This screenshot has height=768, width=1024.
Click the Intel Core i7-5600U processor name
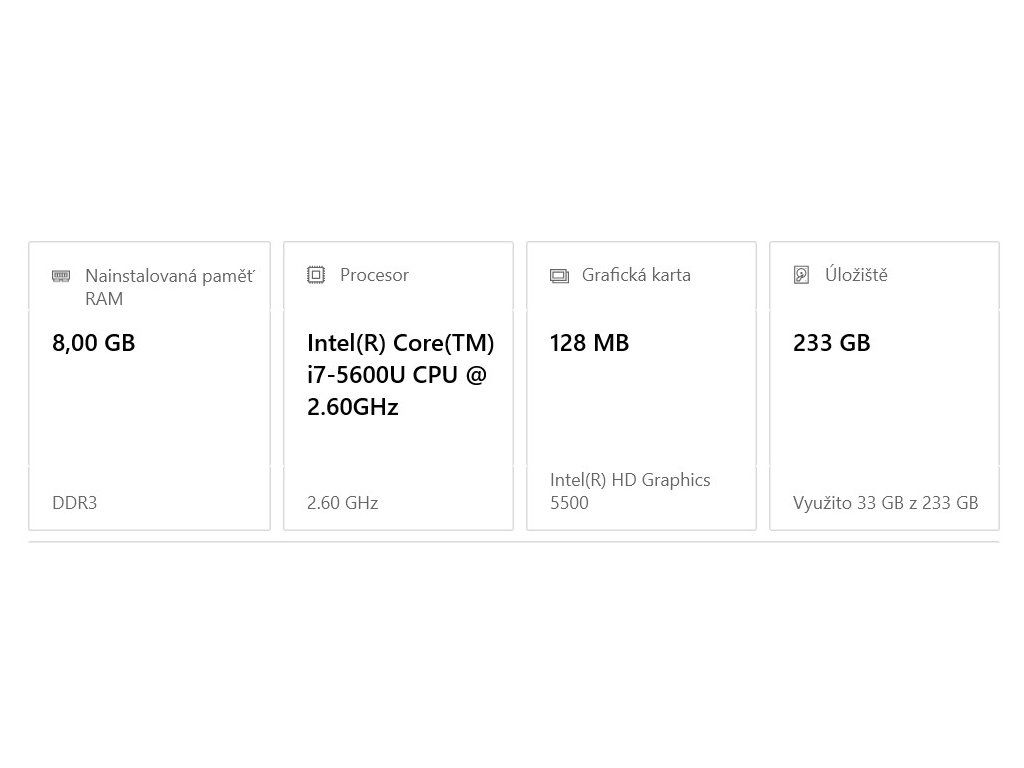coord(400,375)
